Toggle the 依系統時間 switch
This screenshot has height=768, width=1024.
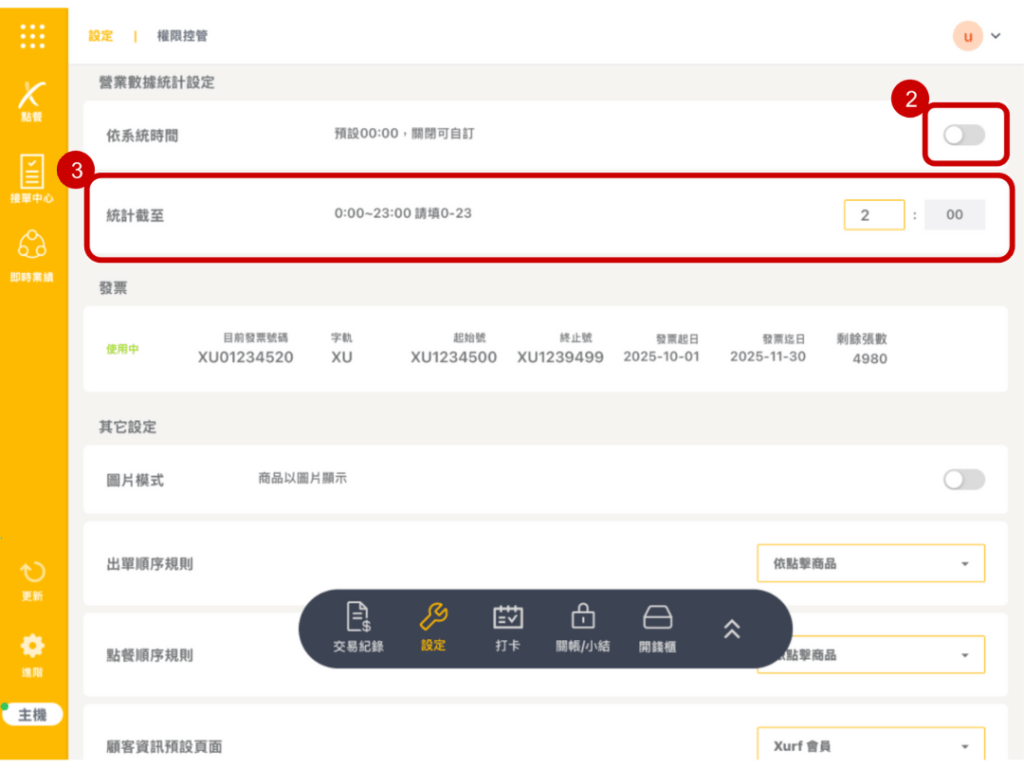point(964,135)
